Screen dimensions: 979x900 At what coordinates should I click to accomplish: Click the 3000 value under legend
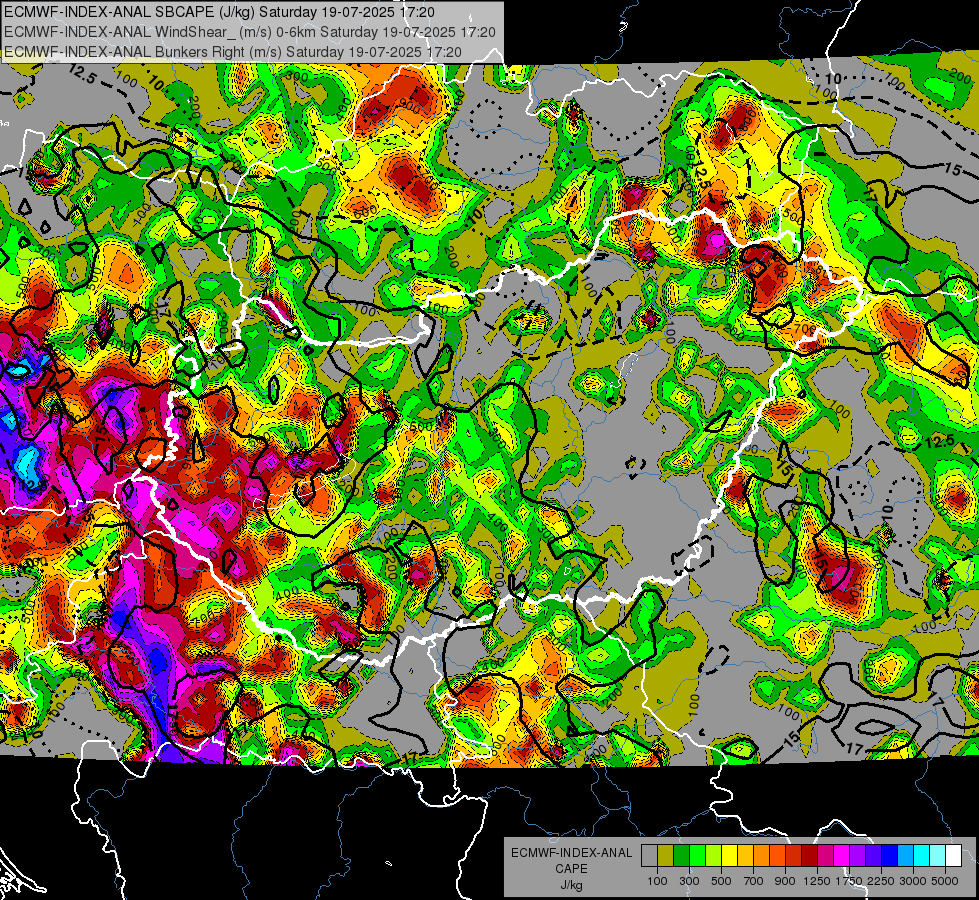point(913,881)
